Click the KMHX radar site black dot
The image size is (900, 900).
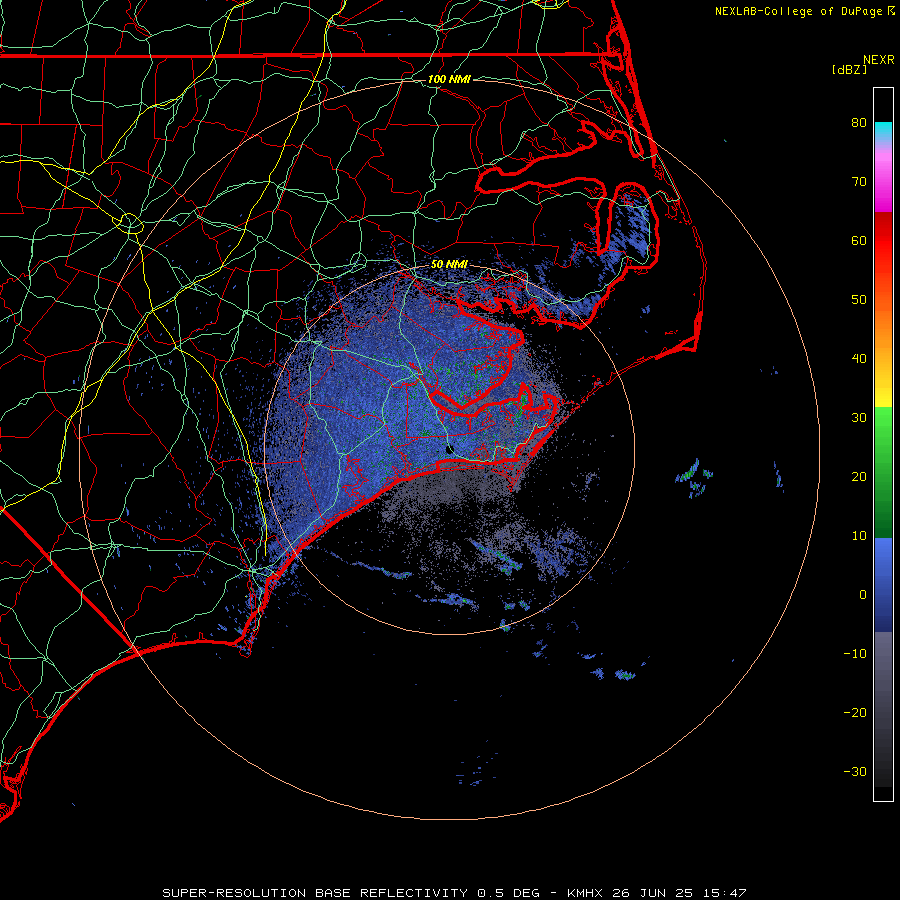coord(449,450)
